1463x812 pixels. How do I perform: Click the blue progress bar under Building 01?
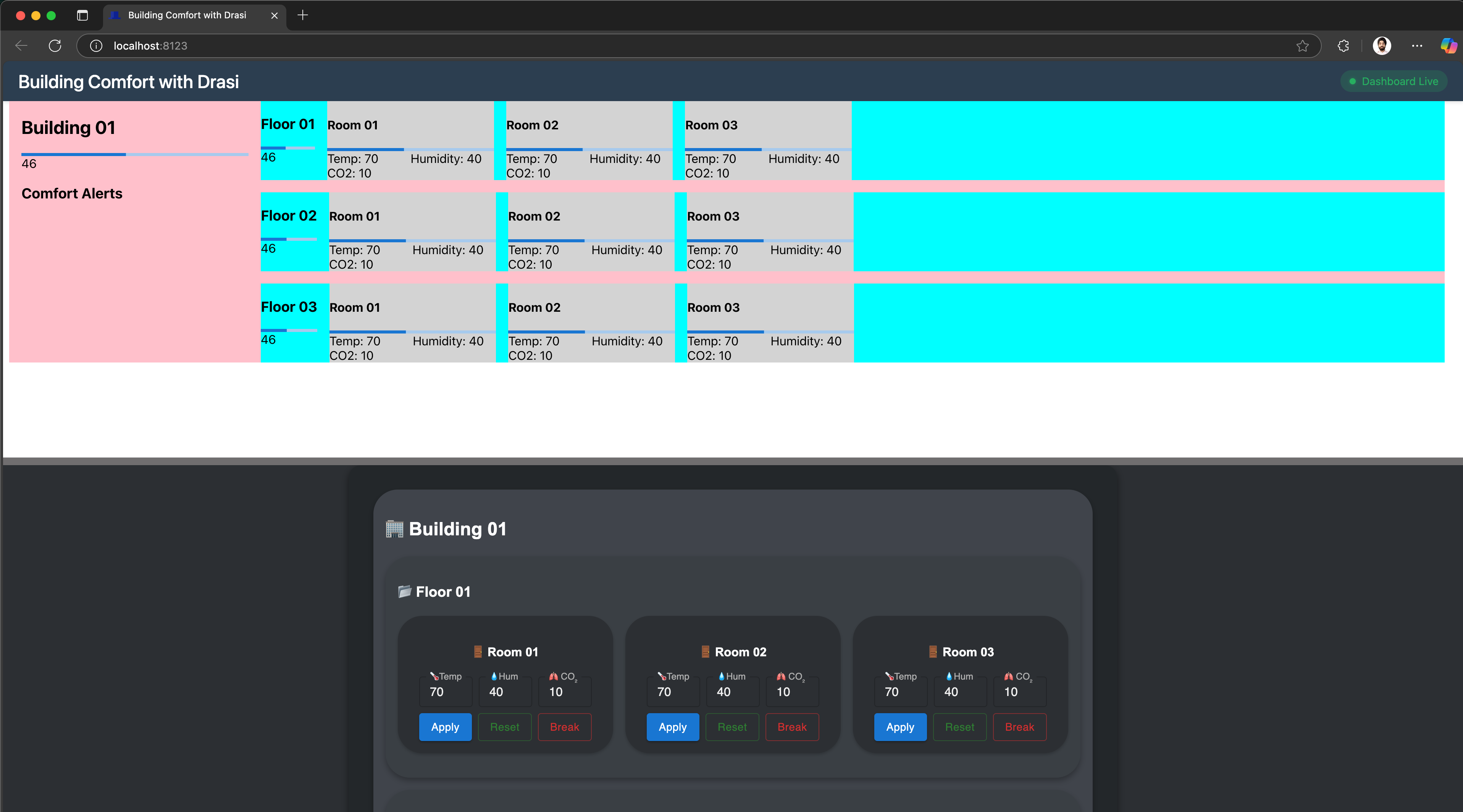click(73, 154)
